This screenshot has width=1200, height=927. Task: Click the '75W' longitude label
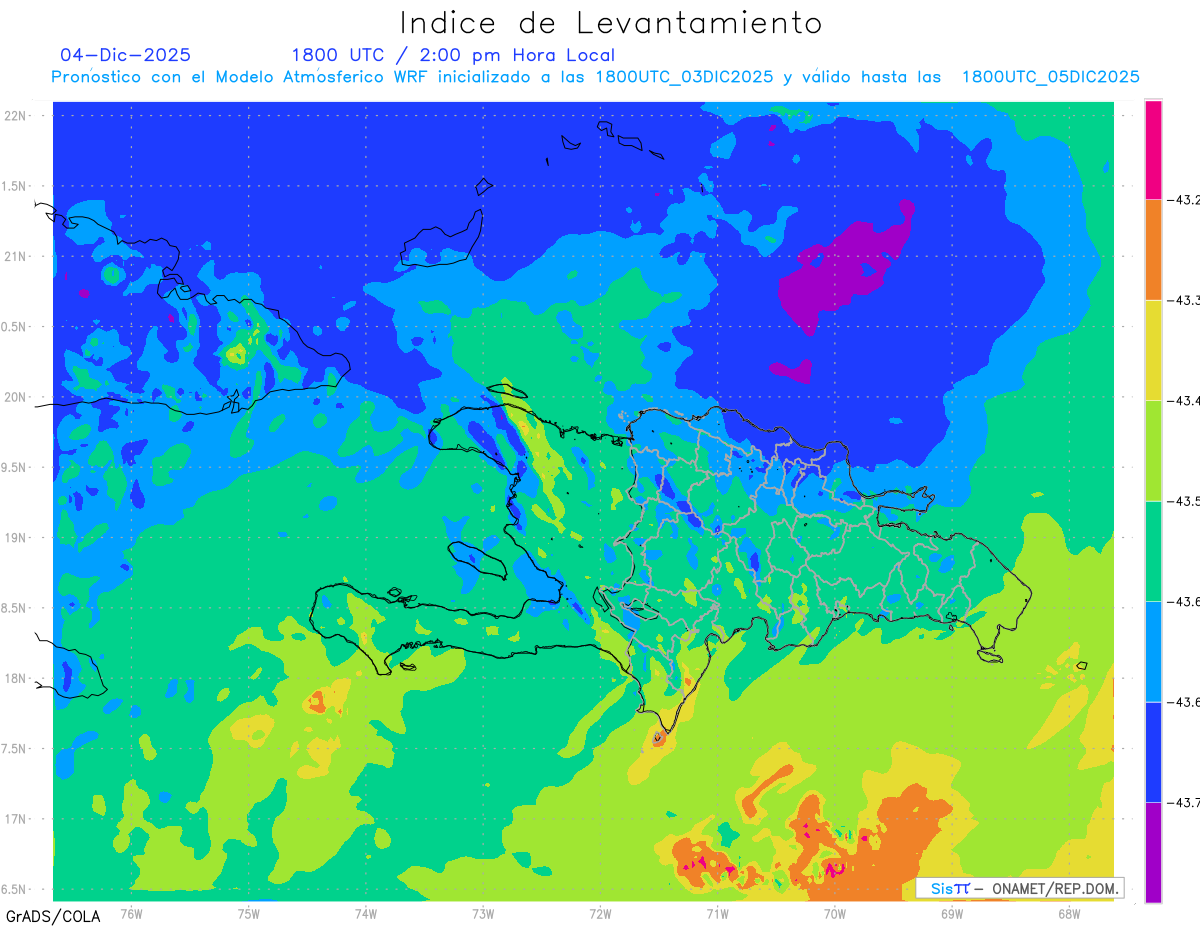click(248, 914)
